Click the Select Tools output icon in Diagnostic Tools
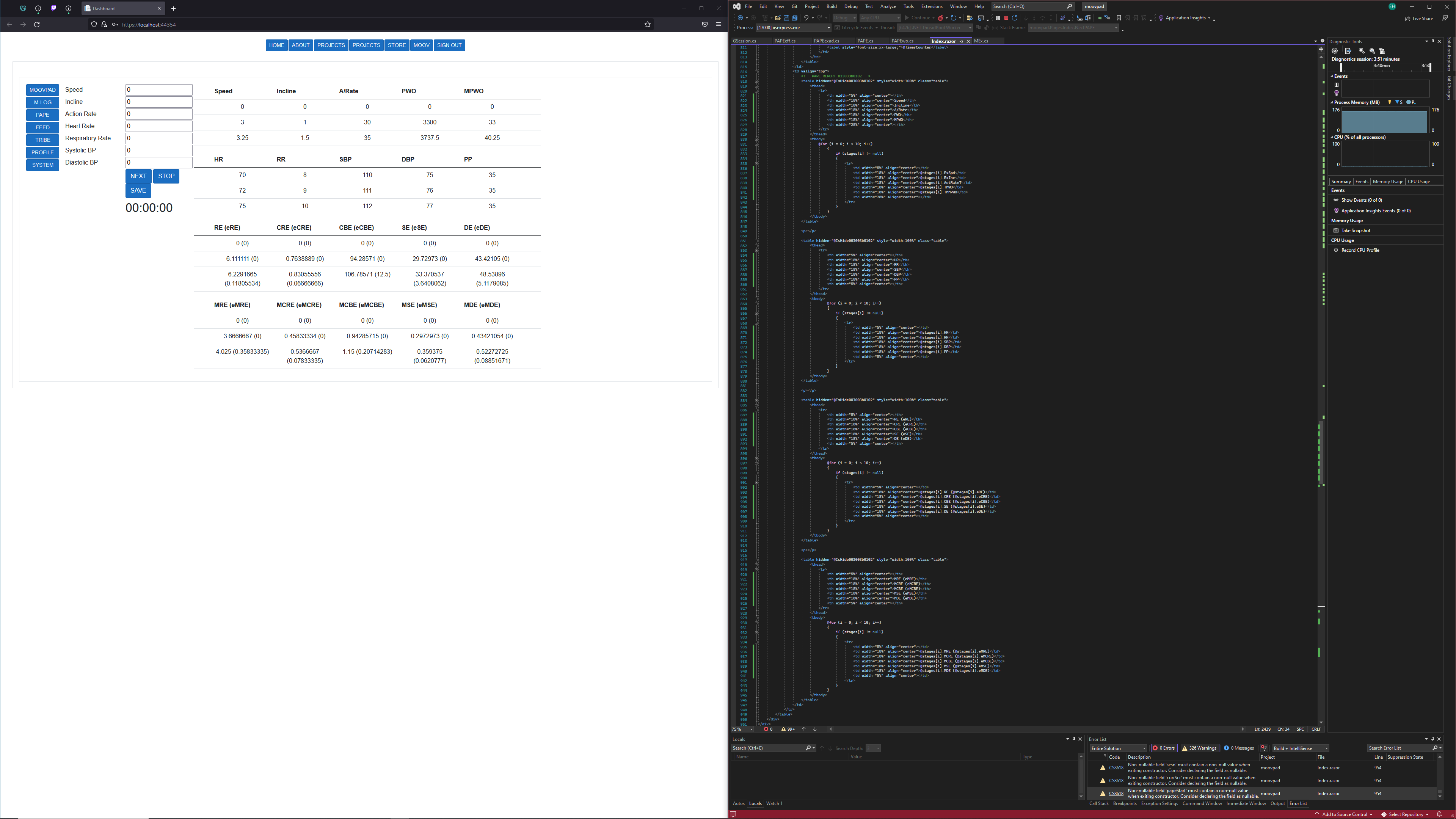Screen dimensions: 1456x819 (1348, 51)
